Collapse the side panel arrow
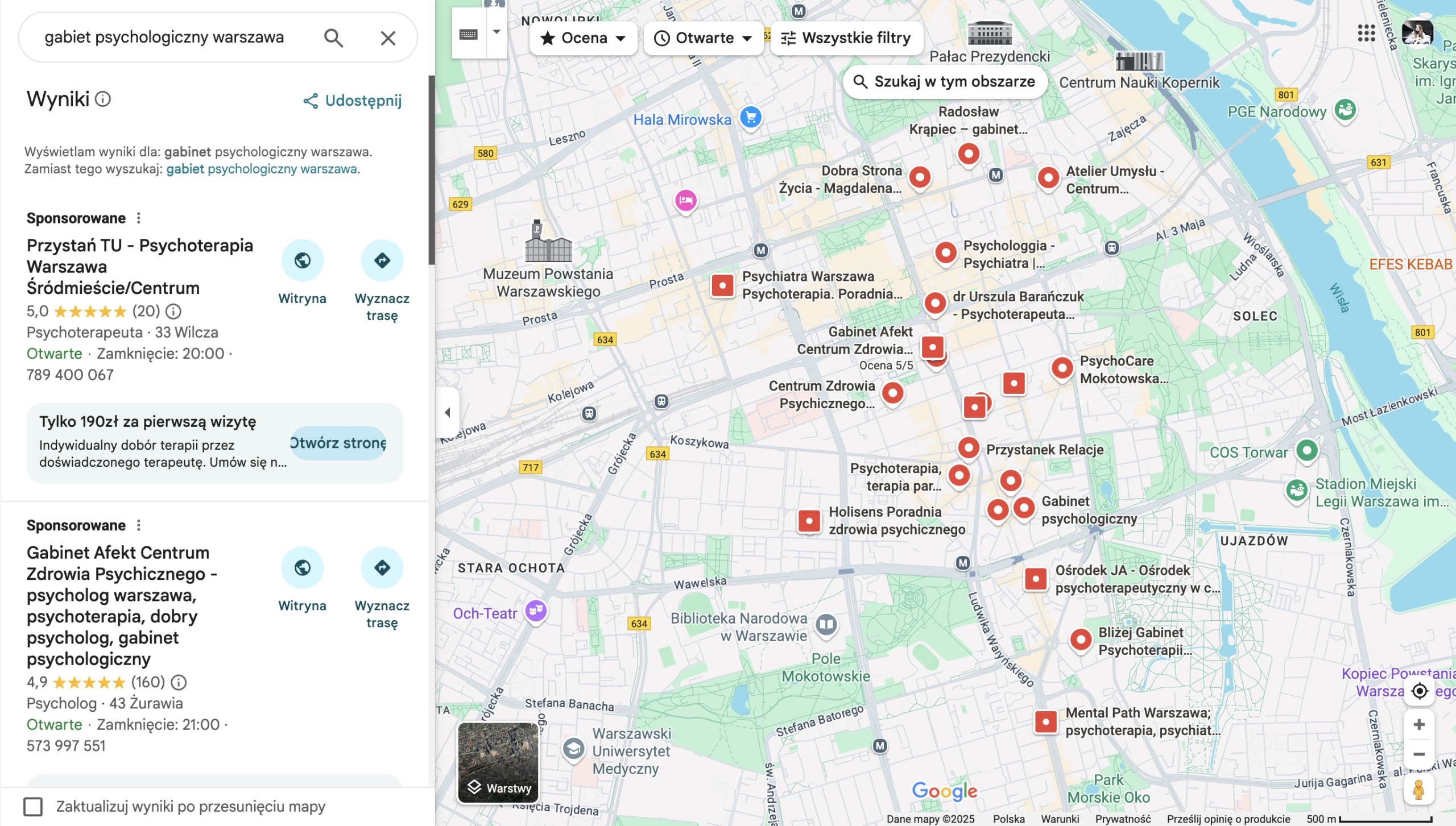1456x826 pixels. [448, 412]
